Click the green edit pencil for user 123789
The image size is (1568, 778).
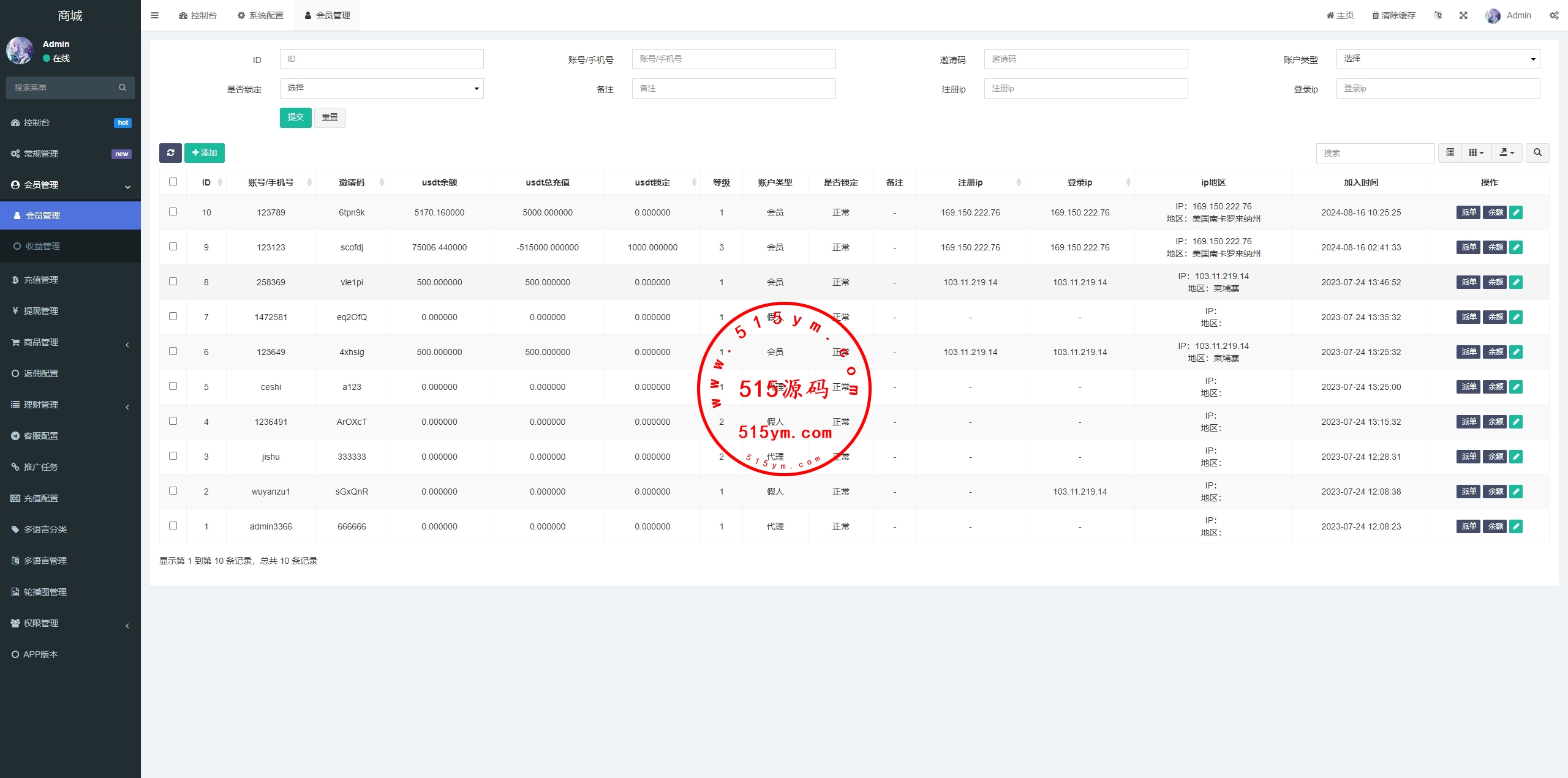click(1516, 212)
